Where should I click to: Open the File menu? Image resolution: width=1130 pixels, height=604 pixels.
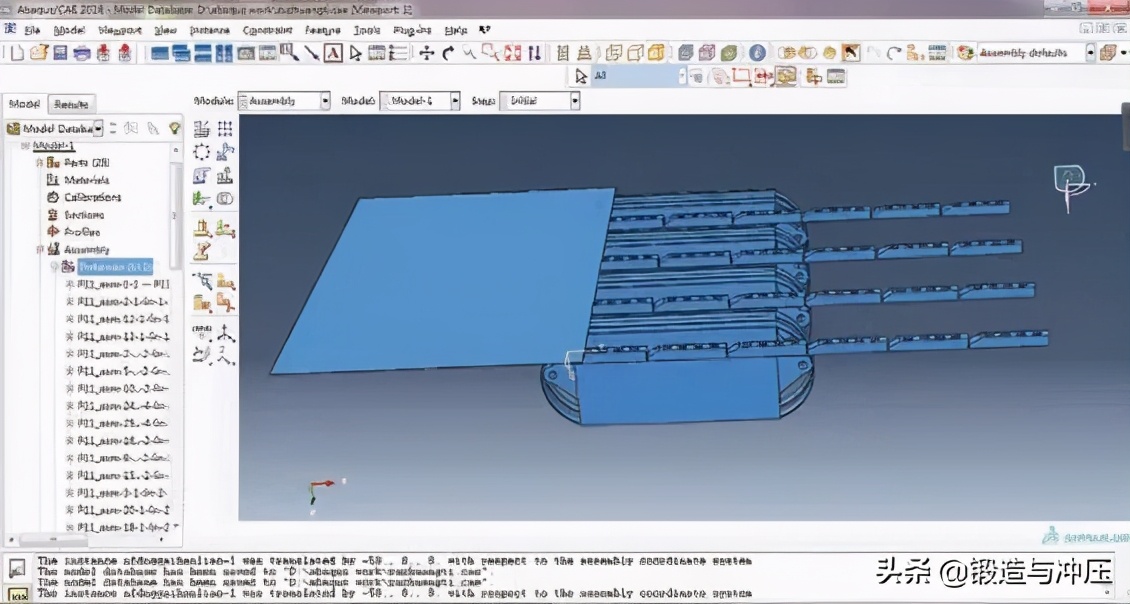tap(32, 30)
